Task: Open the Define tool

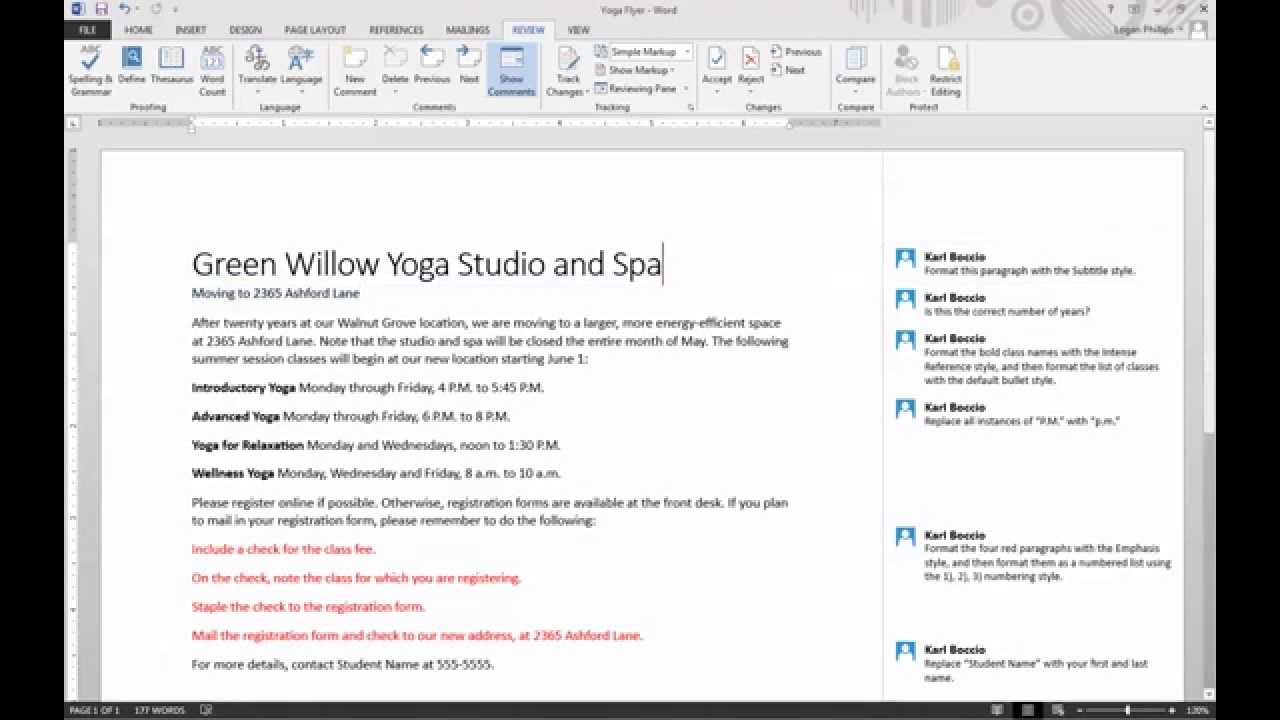Action: 132,66
